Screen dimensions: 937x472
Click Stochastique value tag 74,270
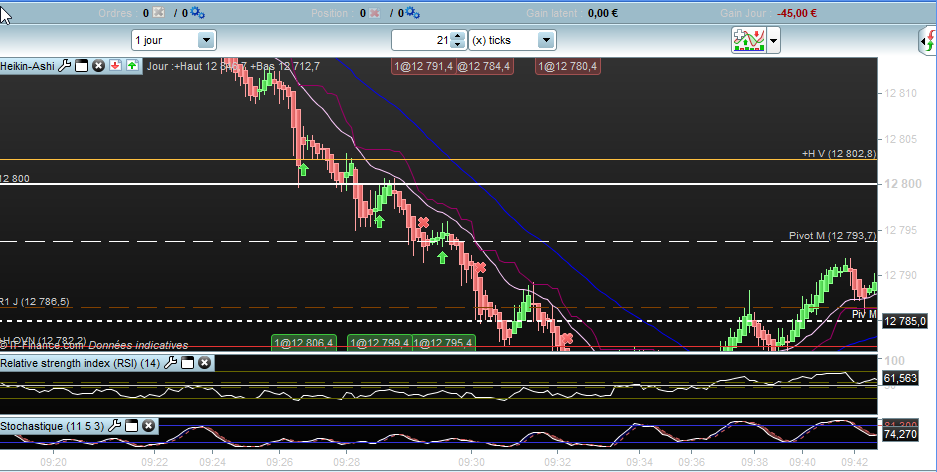[900, 434]
